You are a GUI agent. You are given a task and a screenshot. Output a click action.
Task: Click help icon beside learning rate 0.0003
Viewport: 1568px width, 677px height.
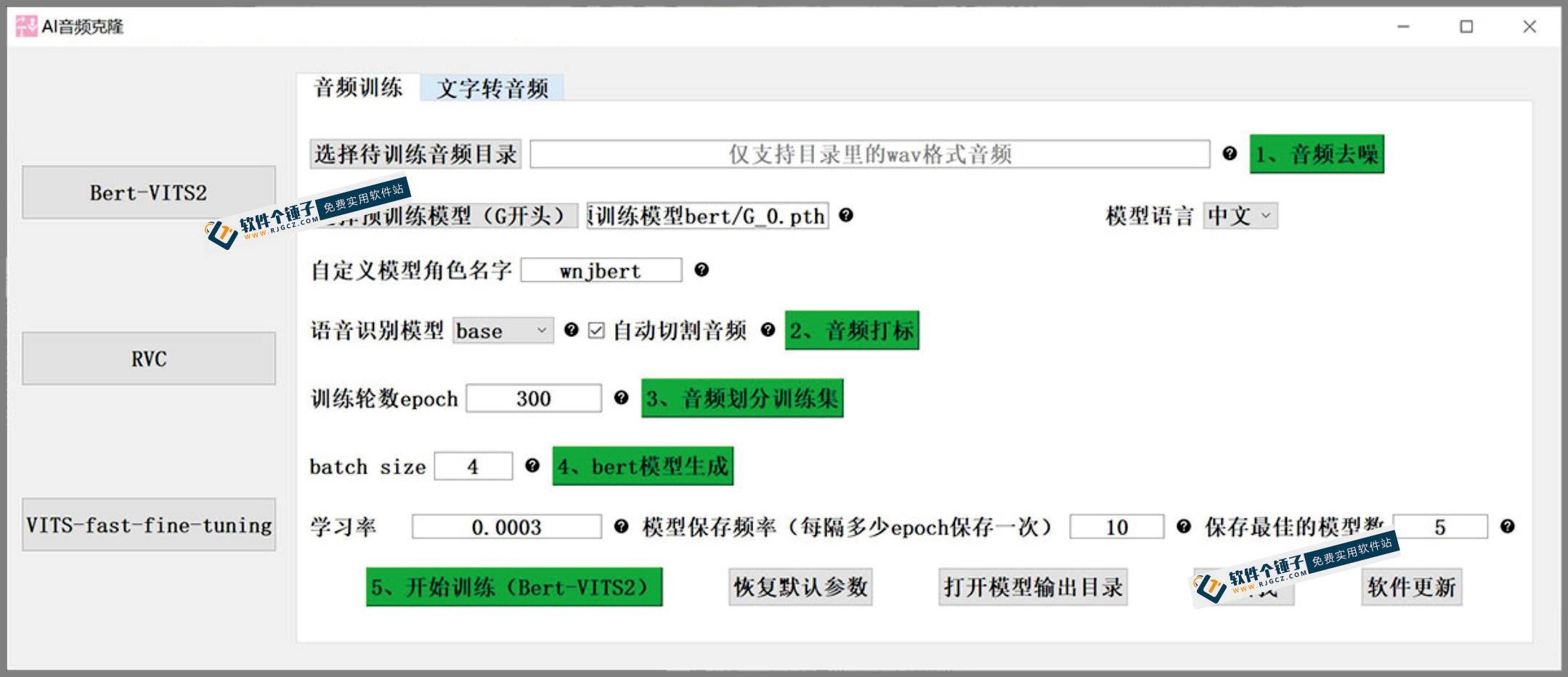coord(621,526)
